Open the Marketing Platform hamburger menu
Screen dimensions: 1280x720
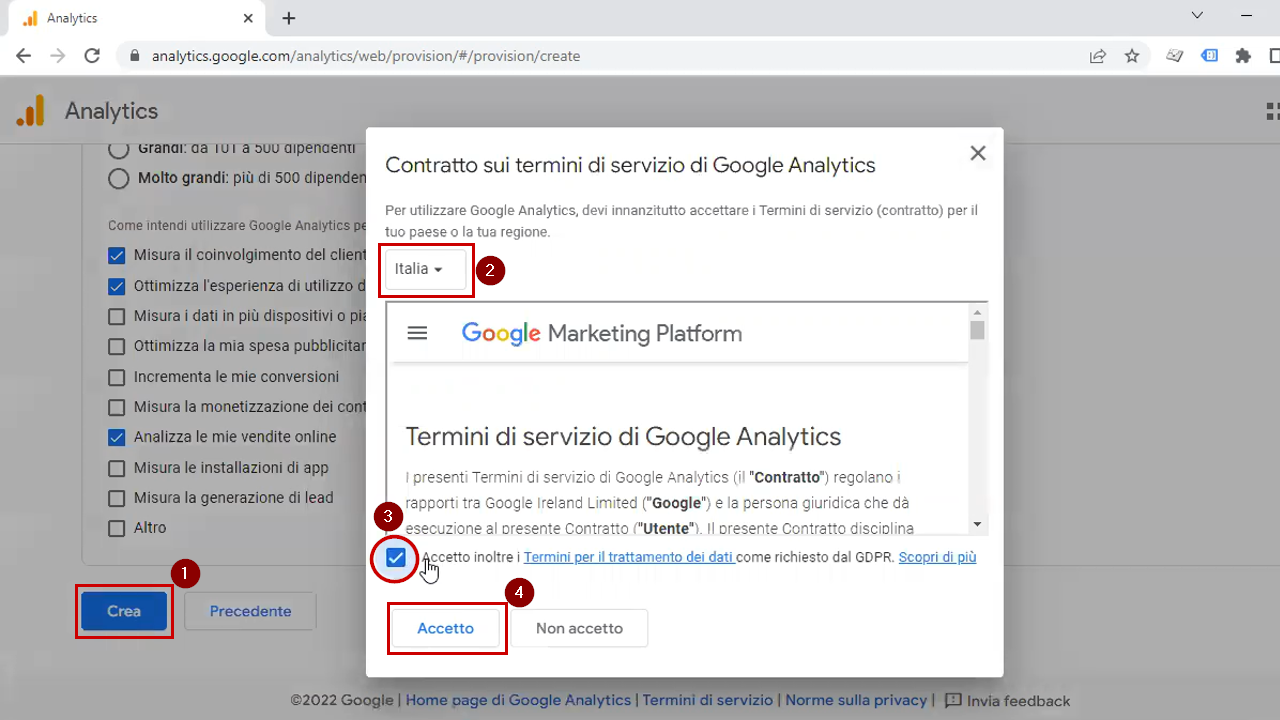[x=417, y=333]
